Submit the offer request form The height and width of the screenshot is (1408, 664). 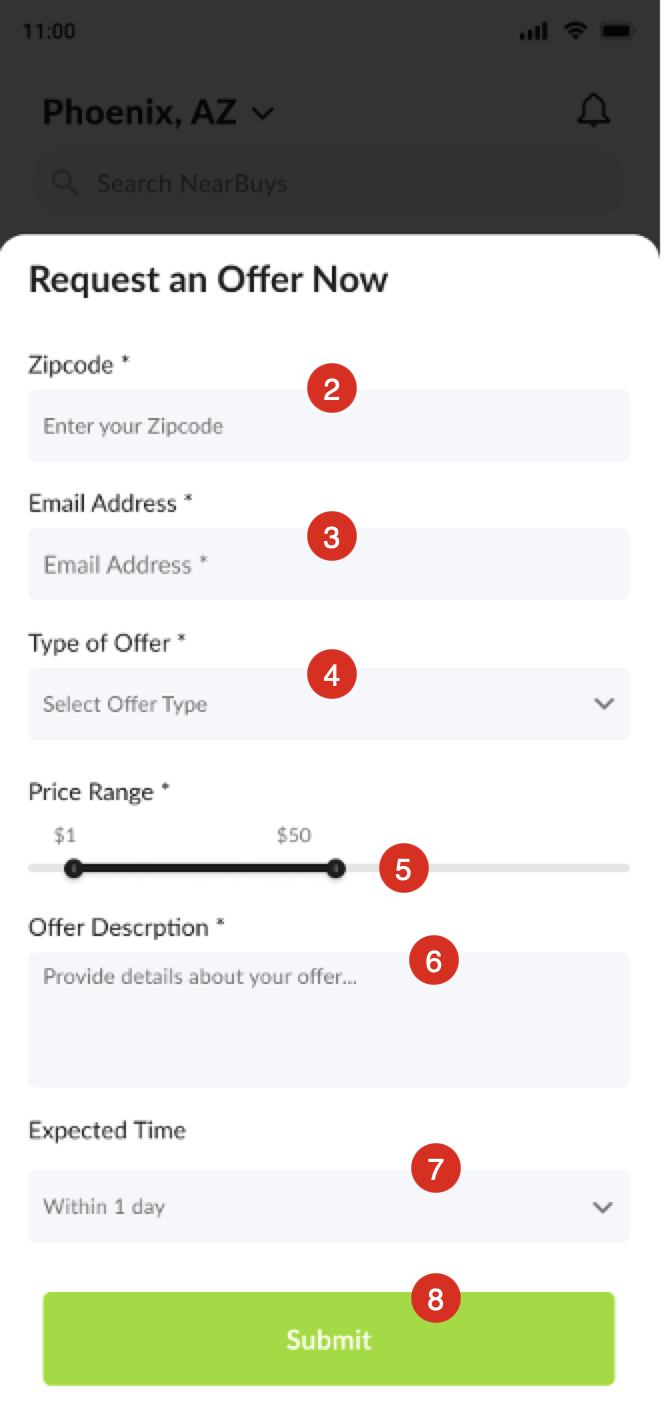(x=328, y=1339)
